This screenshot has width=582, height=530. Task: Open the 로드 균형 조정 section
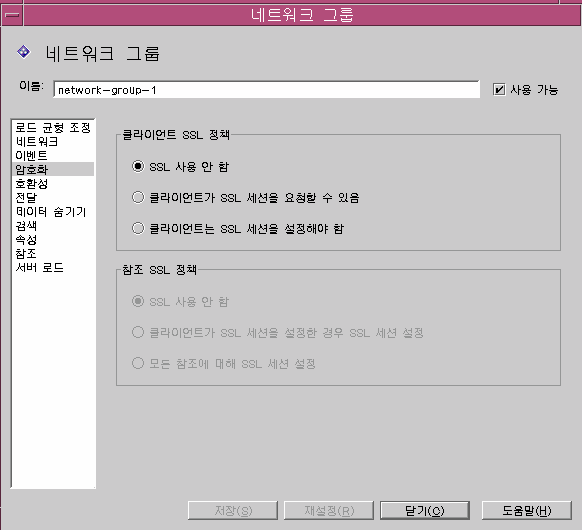(53, 128)
